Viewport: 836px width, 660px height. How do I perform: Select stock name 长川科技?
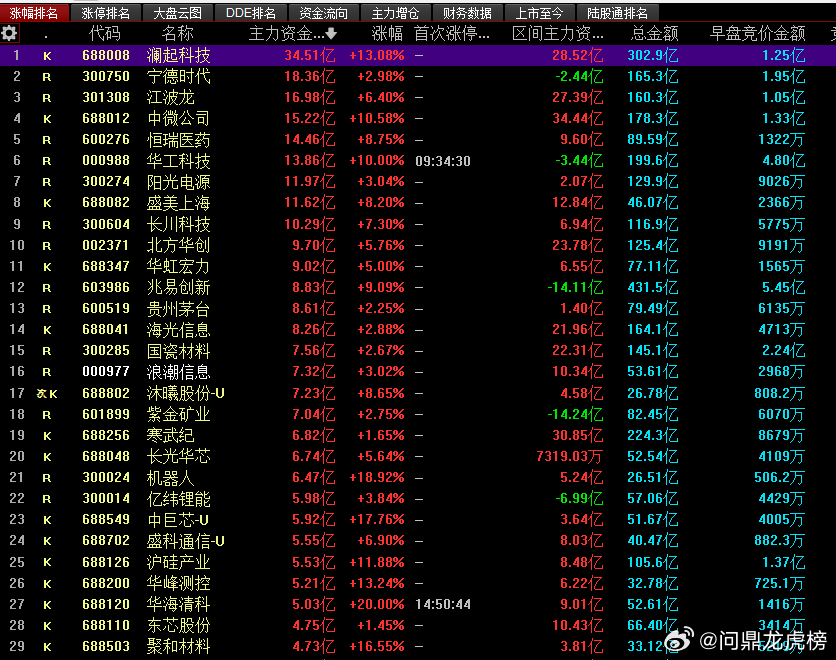179,224
